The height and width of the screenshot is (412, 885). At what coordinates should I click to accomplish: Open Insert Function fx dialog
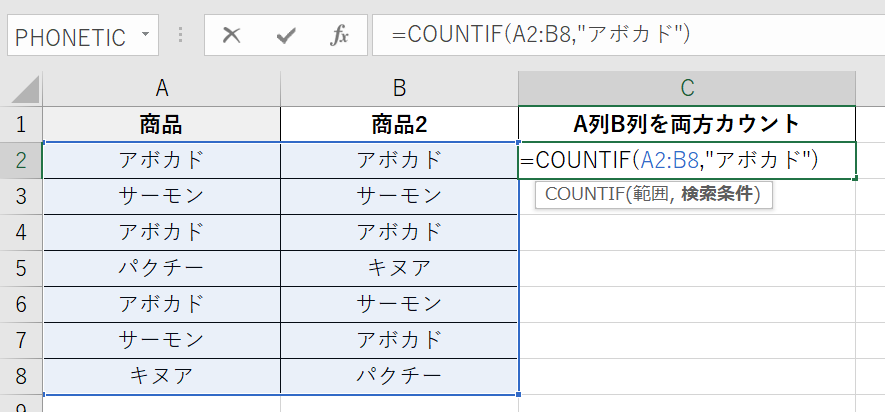coord(339,36)
